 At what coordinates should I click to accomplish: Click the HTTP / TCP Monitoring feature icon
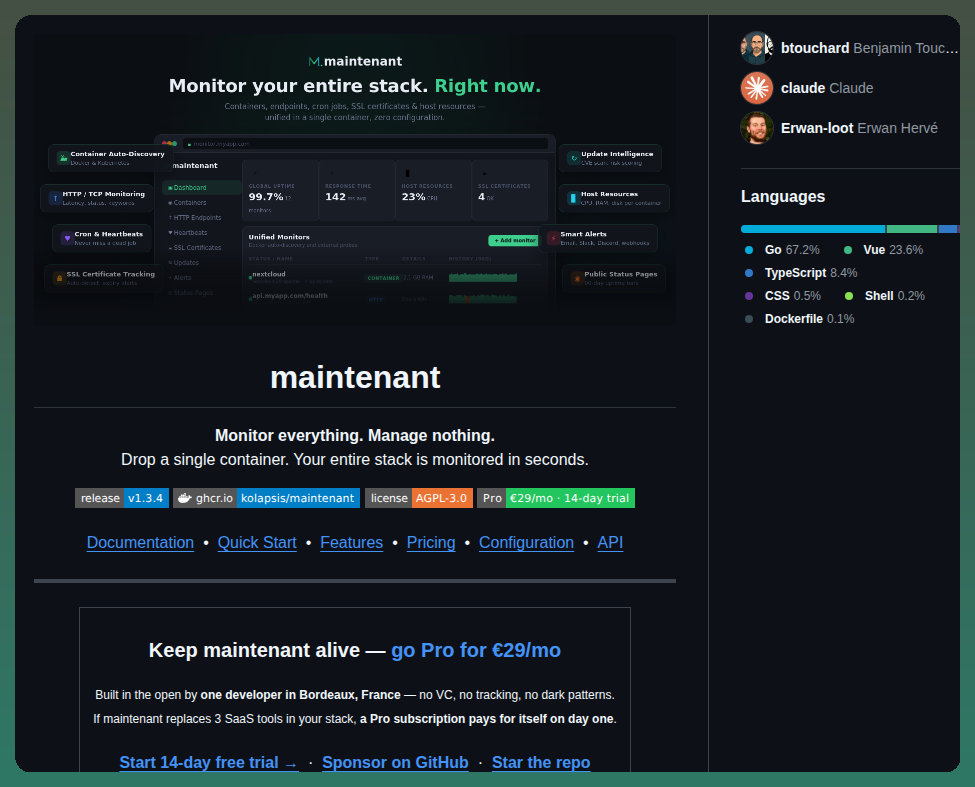55,198
